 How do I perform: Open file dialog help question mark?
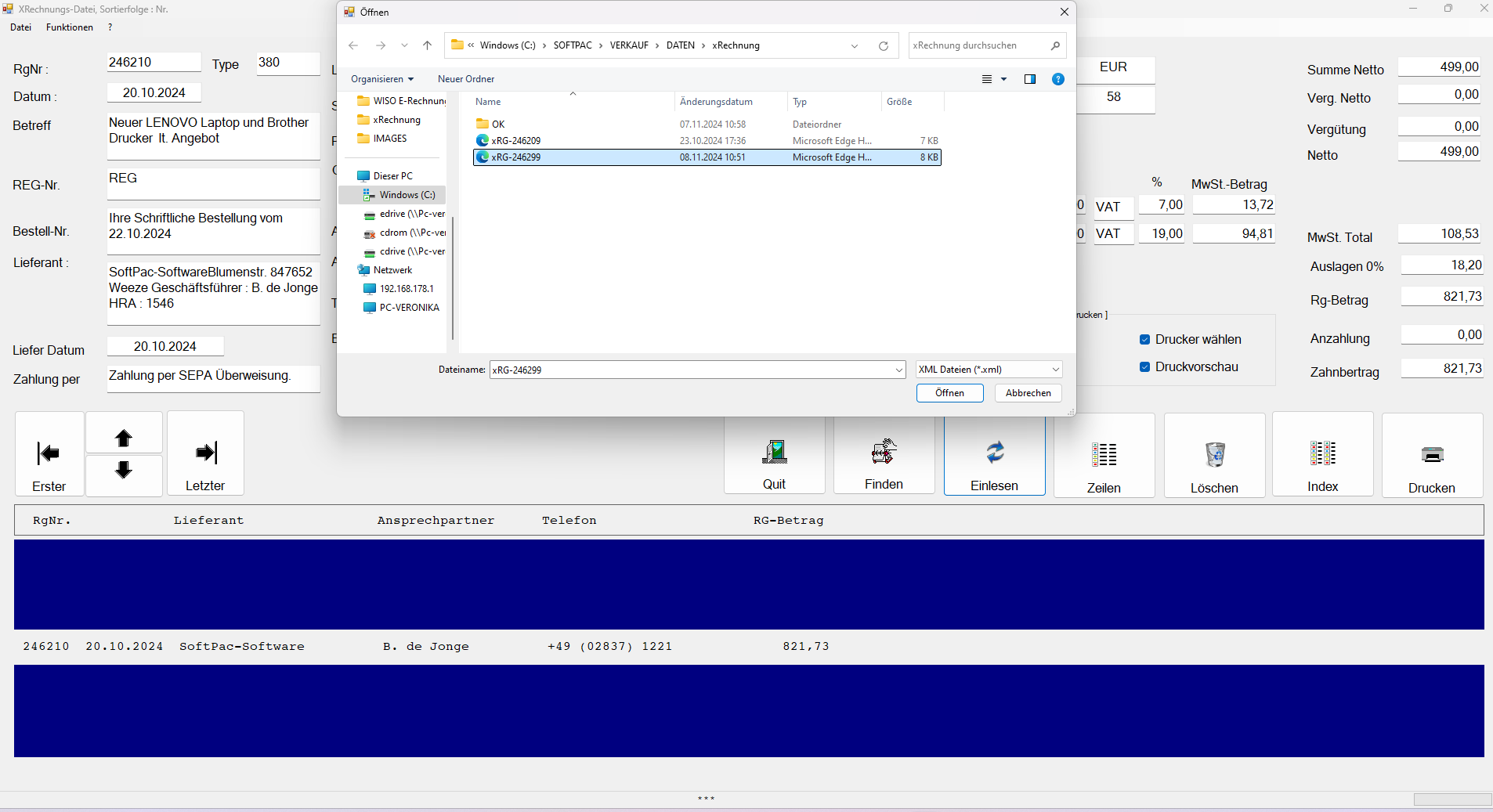coord(1058,79)
